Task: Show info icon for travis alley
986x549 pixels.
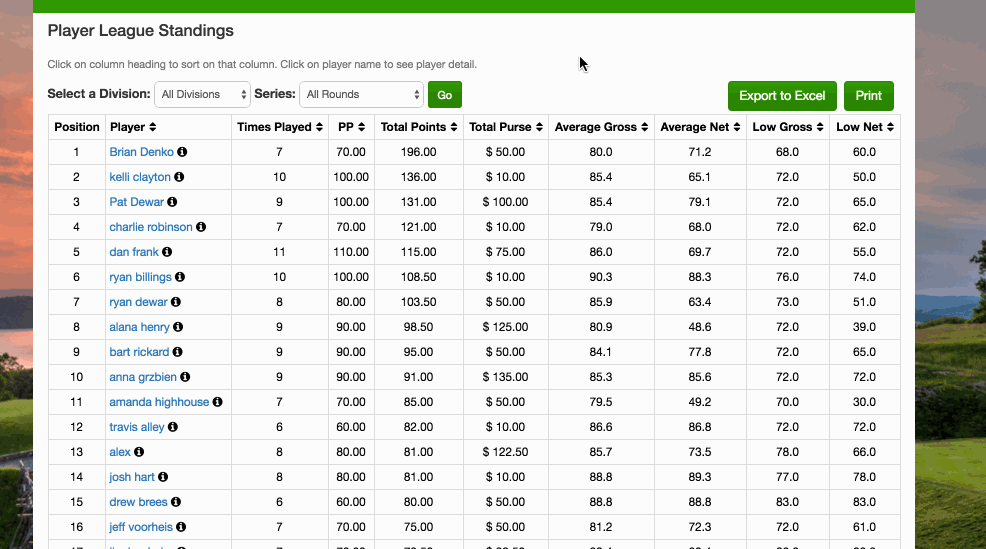Action: pos(173,427)
